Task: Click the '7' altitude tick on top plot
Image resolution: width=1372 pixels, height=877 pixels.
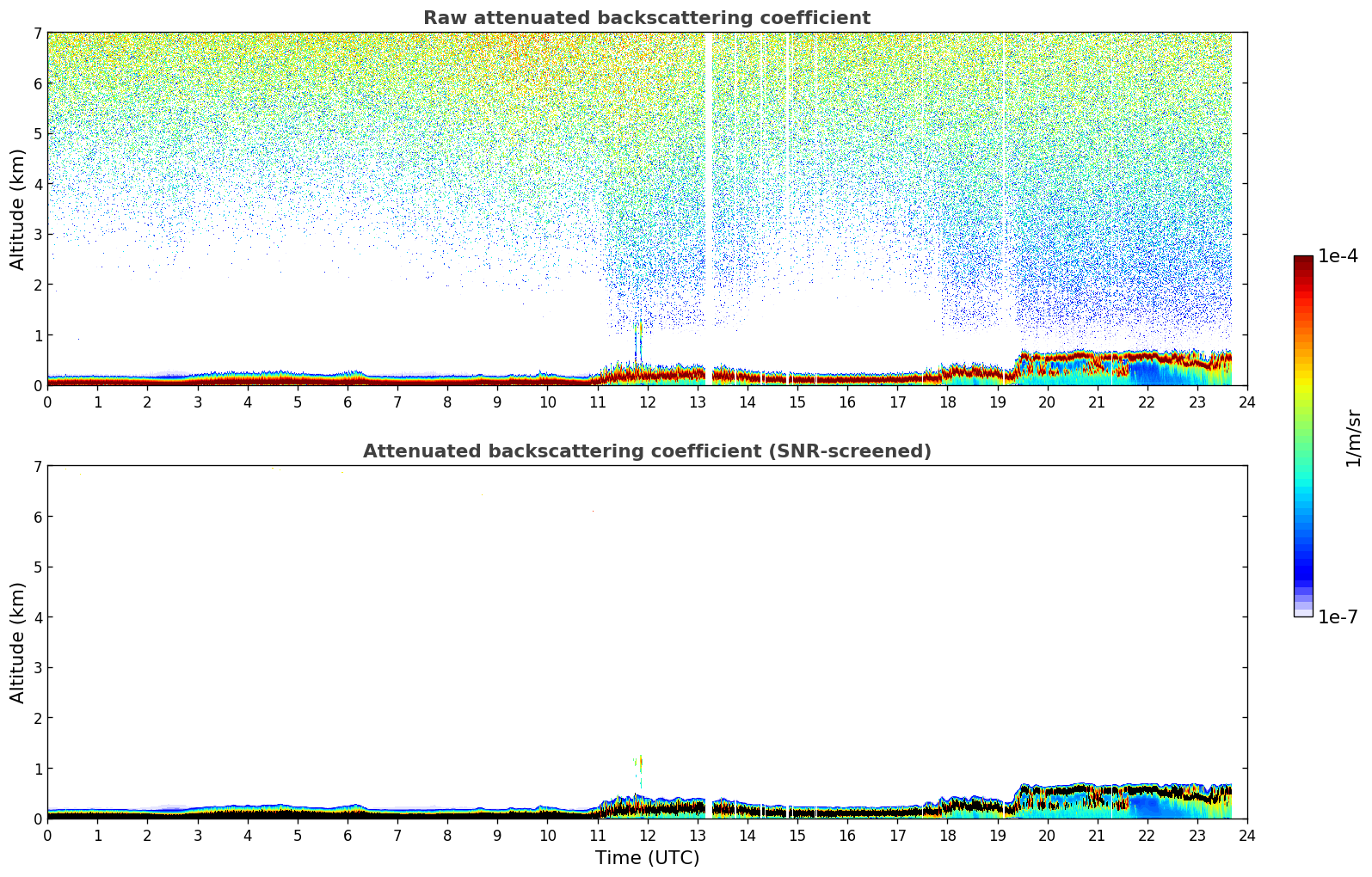Action: (x=37, y=33)
